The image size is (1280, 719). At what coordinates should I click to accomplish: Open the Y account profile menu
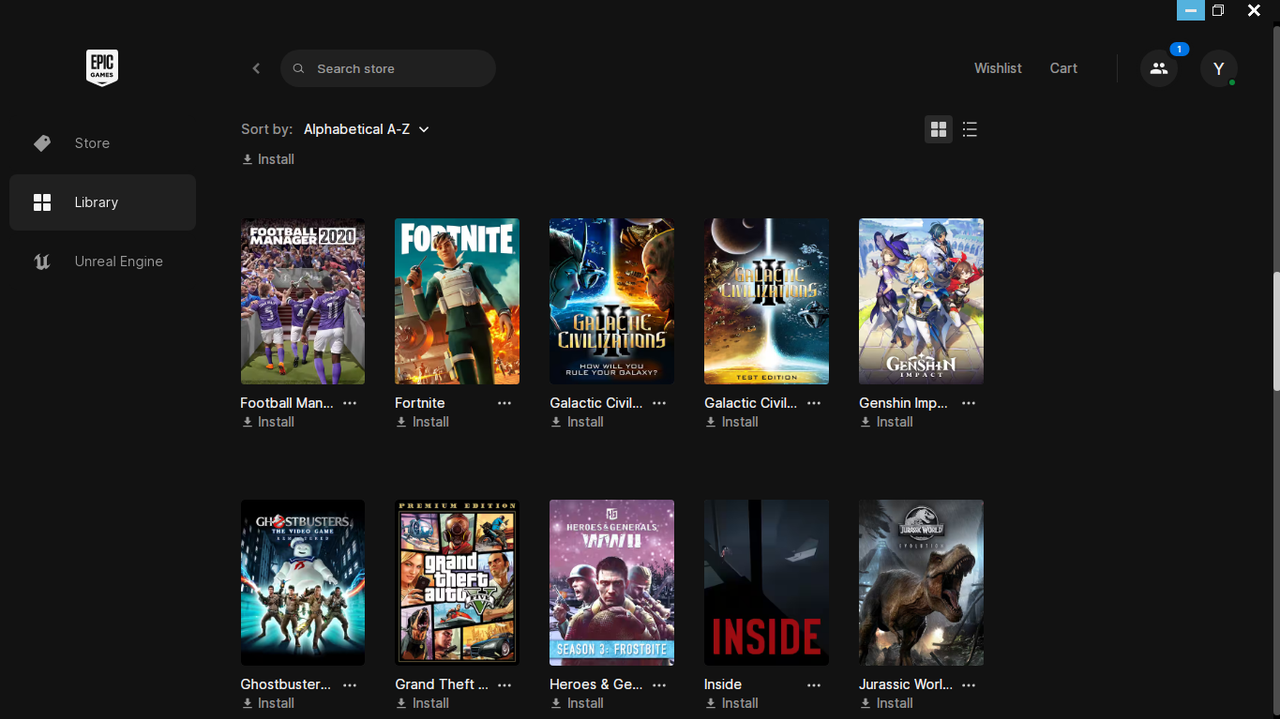[1218, 68]
